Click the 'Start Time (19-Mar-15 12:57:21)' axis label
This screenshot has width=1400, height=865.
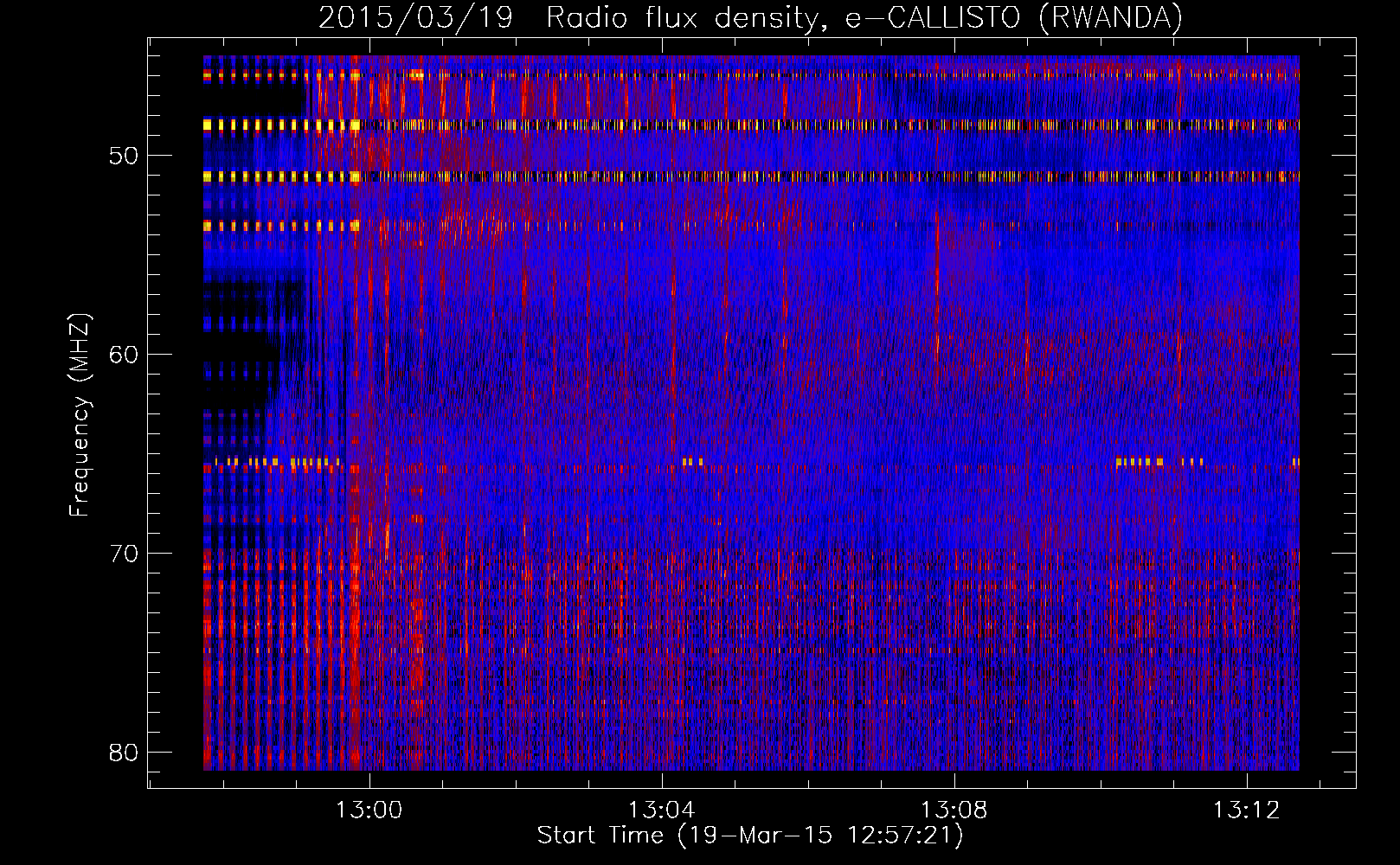point(750,836)
